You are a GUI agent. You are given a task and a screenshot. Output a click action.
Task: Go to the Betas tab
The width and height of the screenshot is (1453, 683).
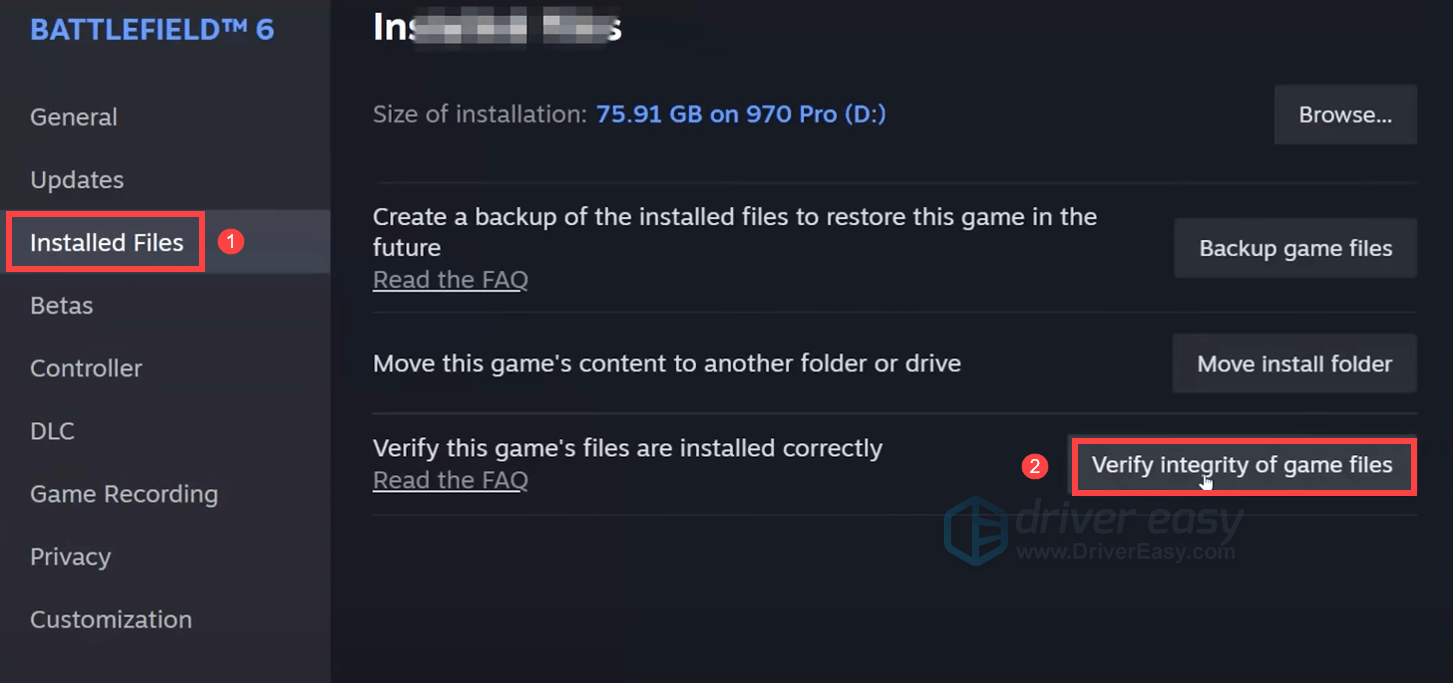pyautogui.click(x=61, y=306)
